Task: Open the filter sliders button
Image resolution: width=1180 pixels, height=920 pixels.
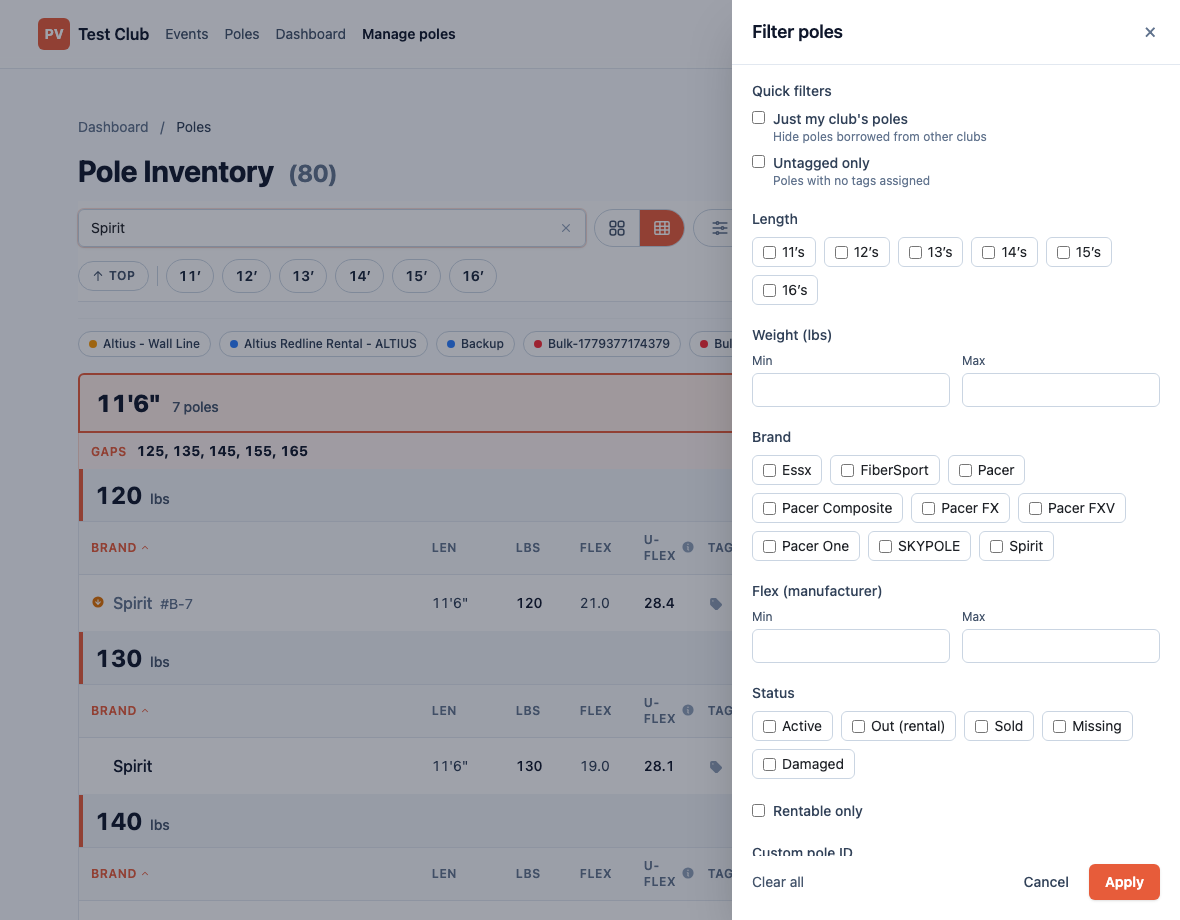Action: click(x=719, y=228)
